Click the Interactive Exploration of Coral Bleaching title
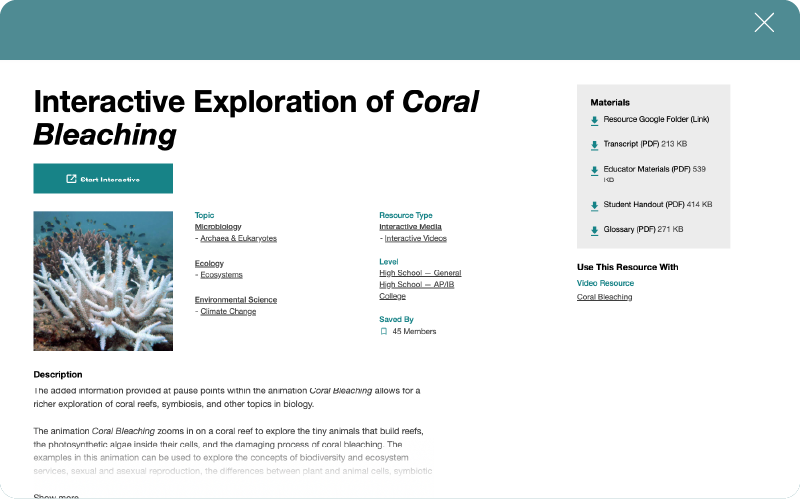 coord(256,118)
